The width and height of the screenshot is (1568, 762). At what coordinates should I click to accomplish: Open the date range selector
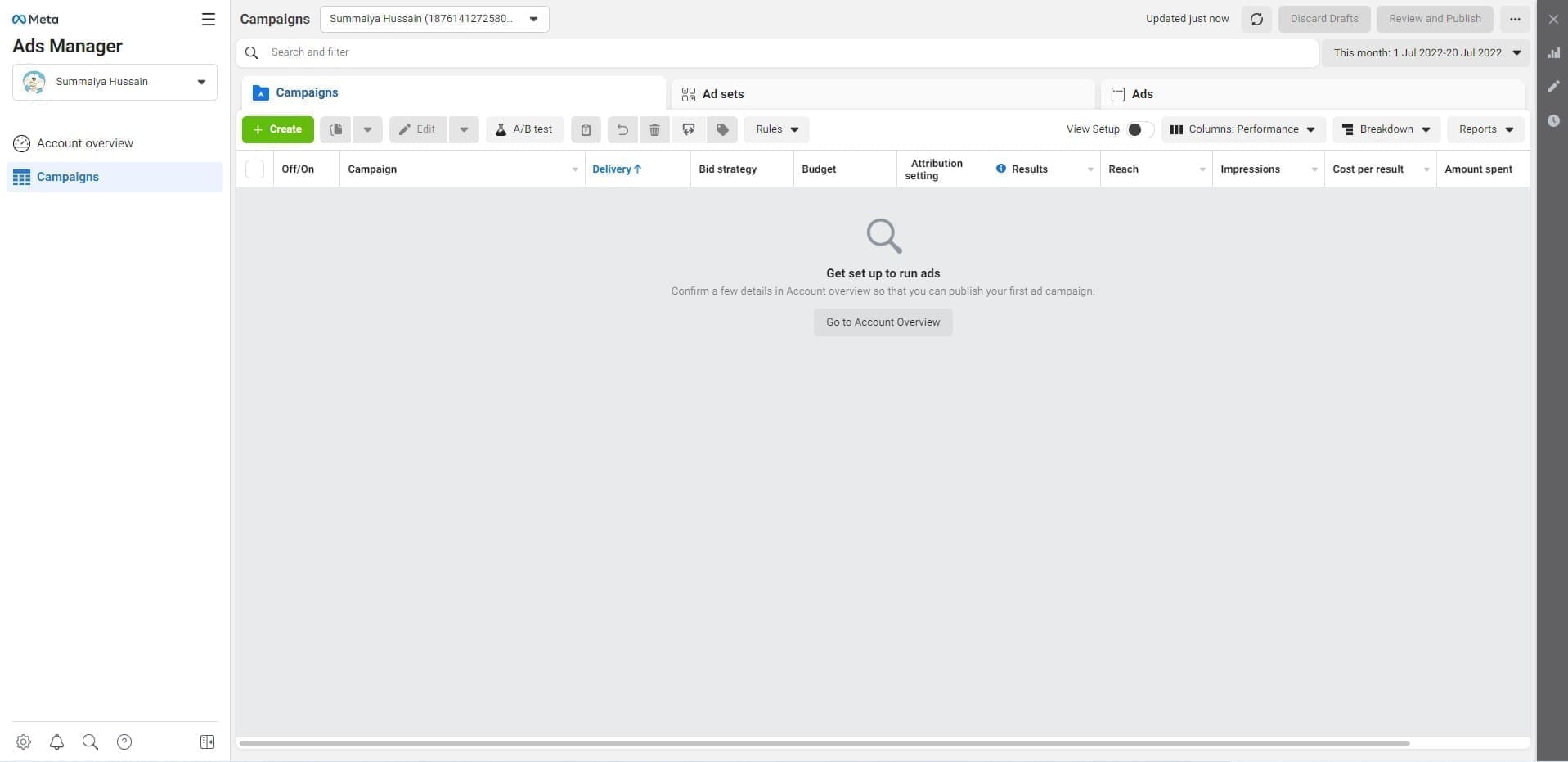[1426, 52]
